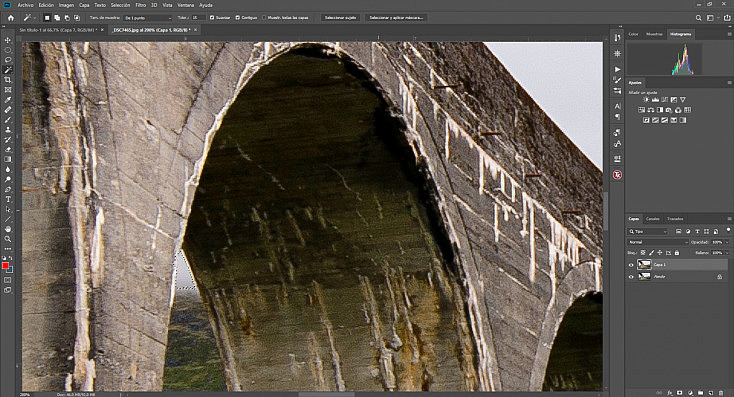Image resolution: width=734 pixels, height=397 pixels.
Task: Switch to the Canales tab
Action: point(653,219)
